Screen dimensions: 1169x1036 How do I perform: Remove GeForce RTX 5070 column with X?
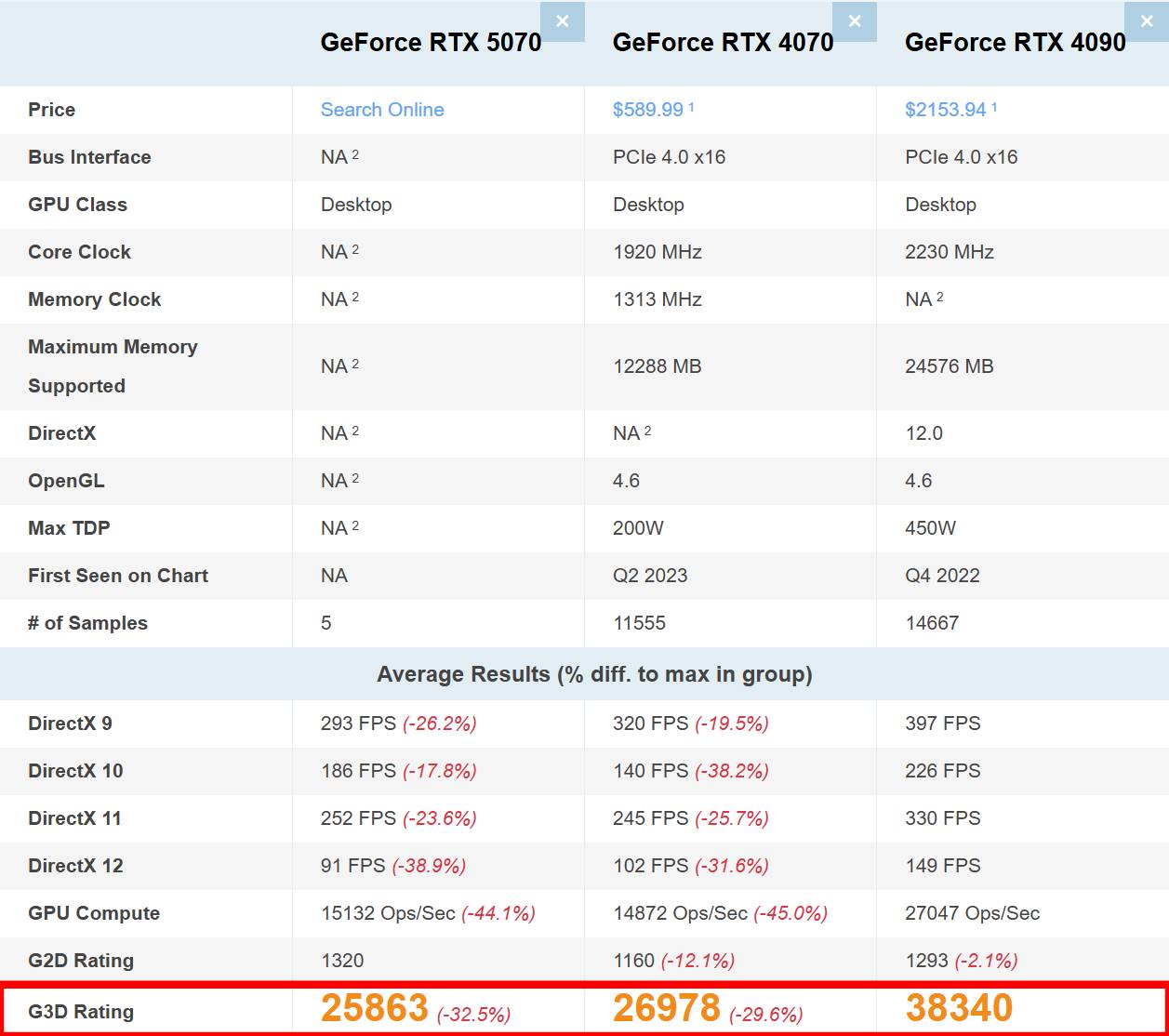coord(562,21)
